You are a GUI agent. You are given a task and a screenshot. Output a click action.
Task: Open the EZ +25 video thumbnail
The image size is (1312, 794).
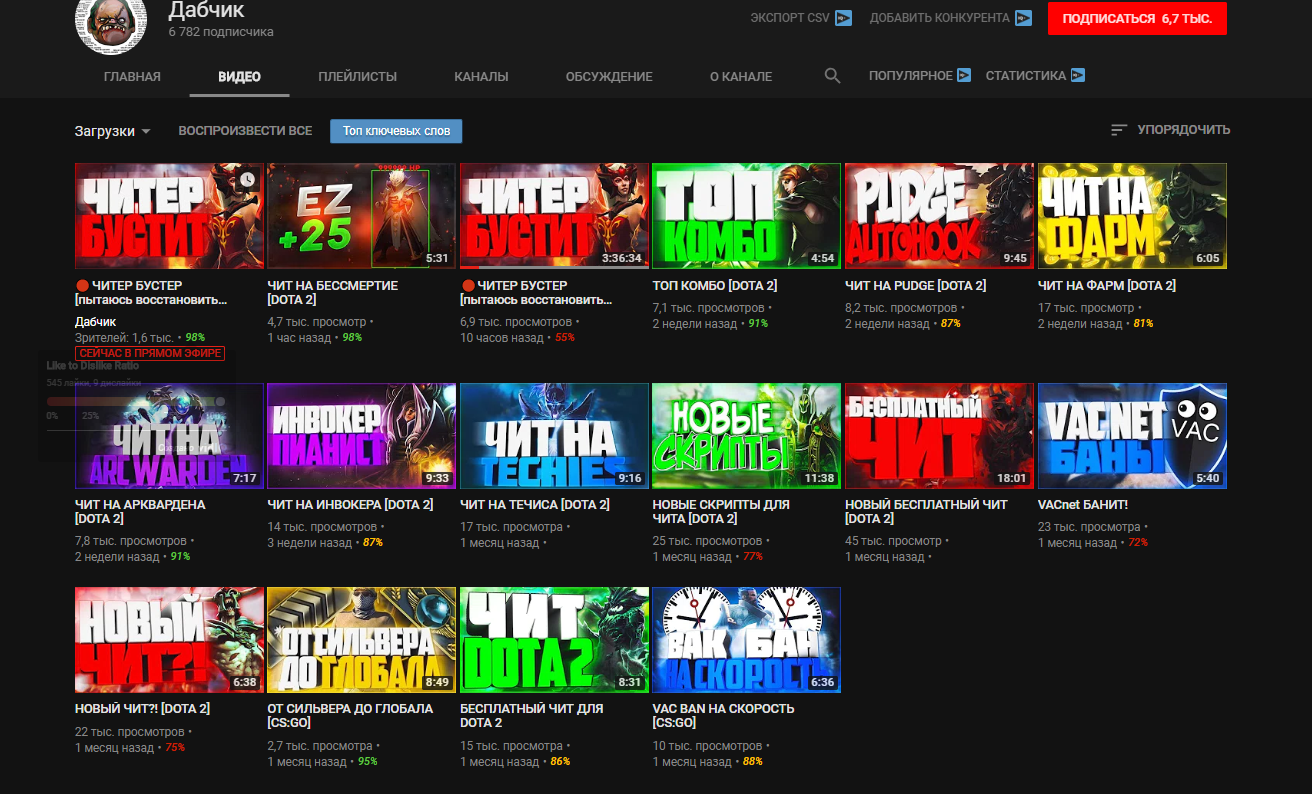[361, 216]
